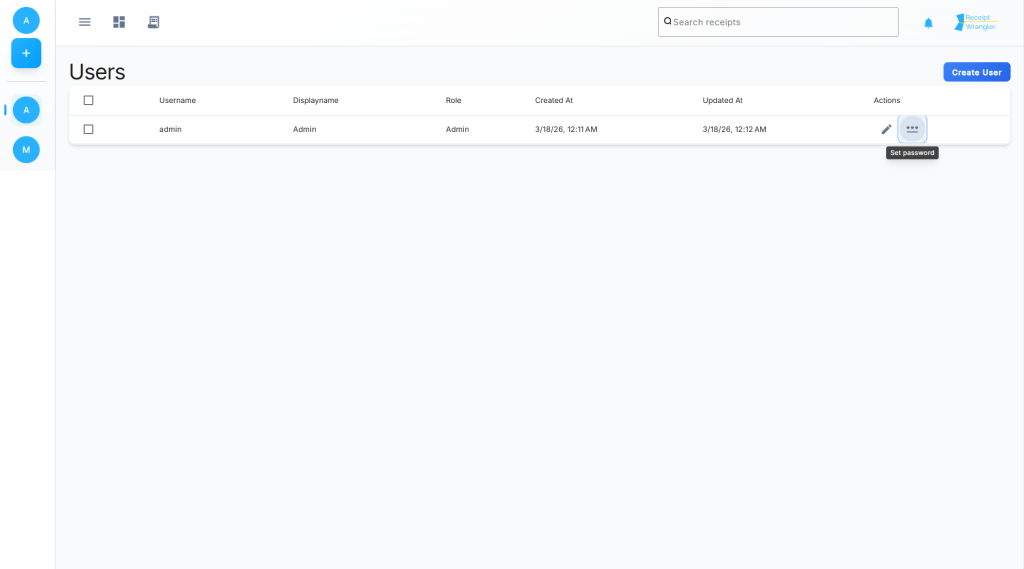This screenshot has width=1024, height=569.
Task: Edit the admin user with pencil icon
Action: [x=886, y=129]
